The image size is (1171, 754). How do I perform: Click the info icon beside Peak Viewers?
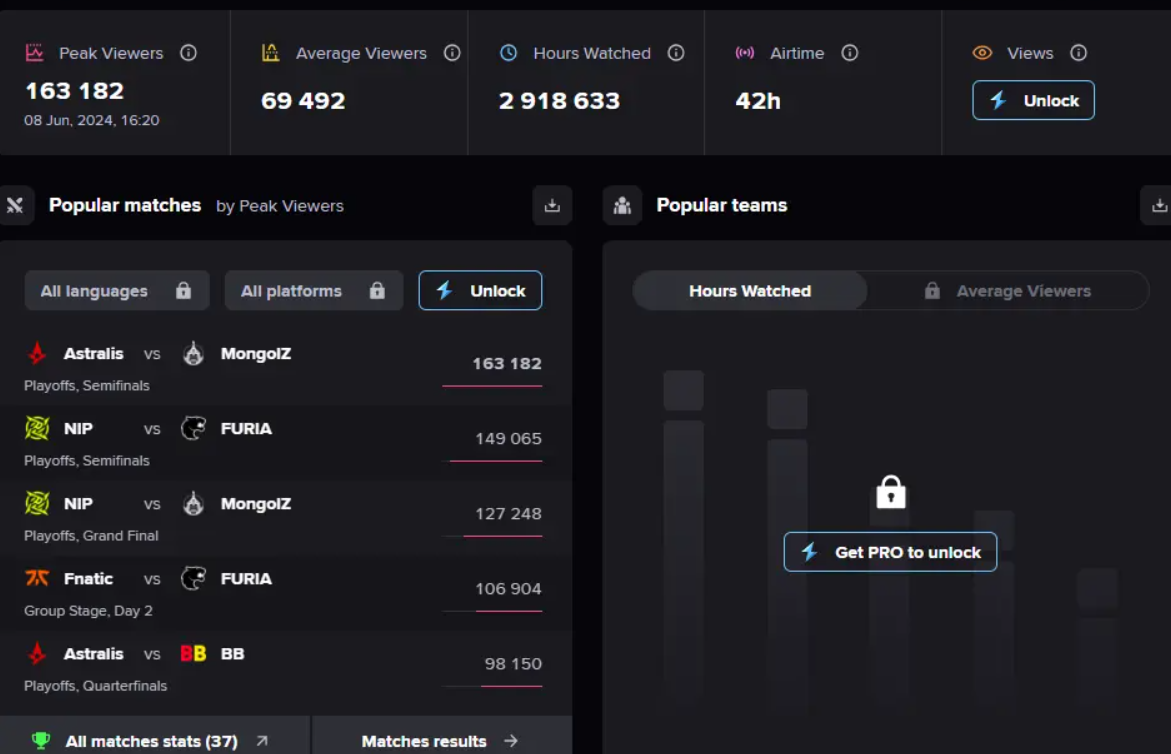click(188, 53)
